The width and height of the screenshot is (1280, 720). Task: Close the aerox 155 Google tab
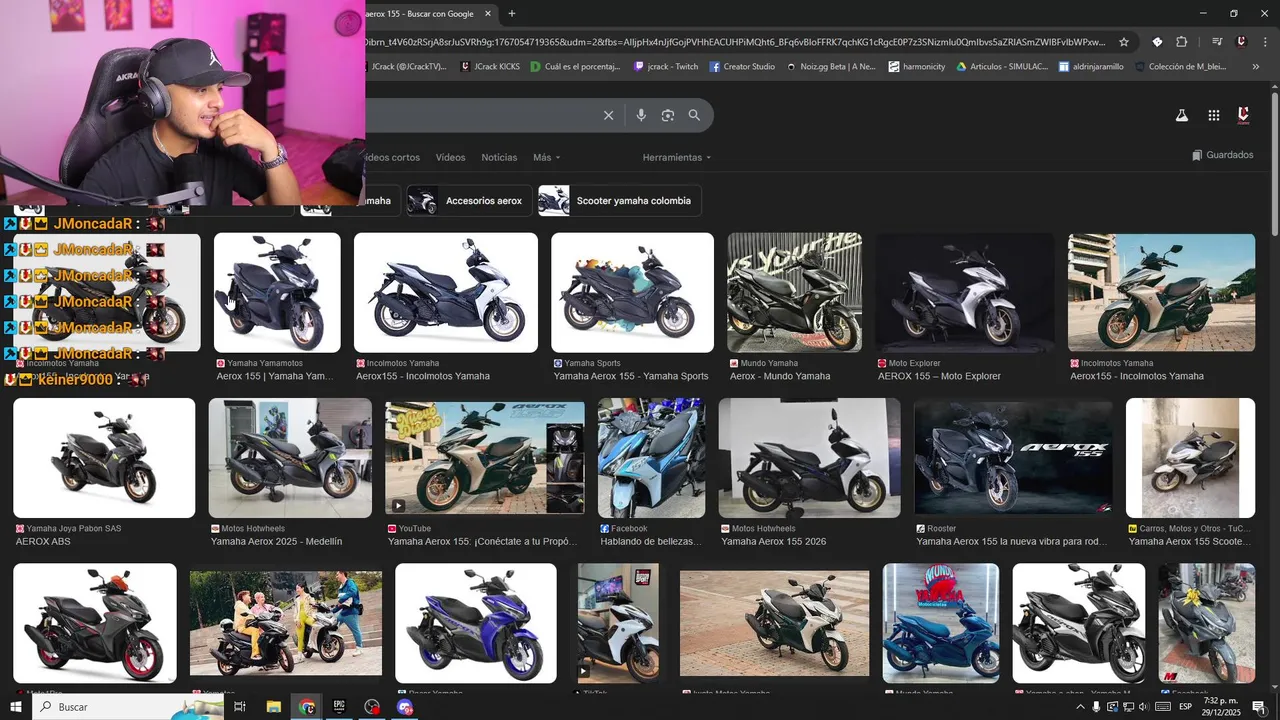click(x=488, y=14)
